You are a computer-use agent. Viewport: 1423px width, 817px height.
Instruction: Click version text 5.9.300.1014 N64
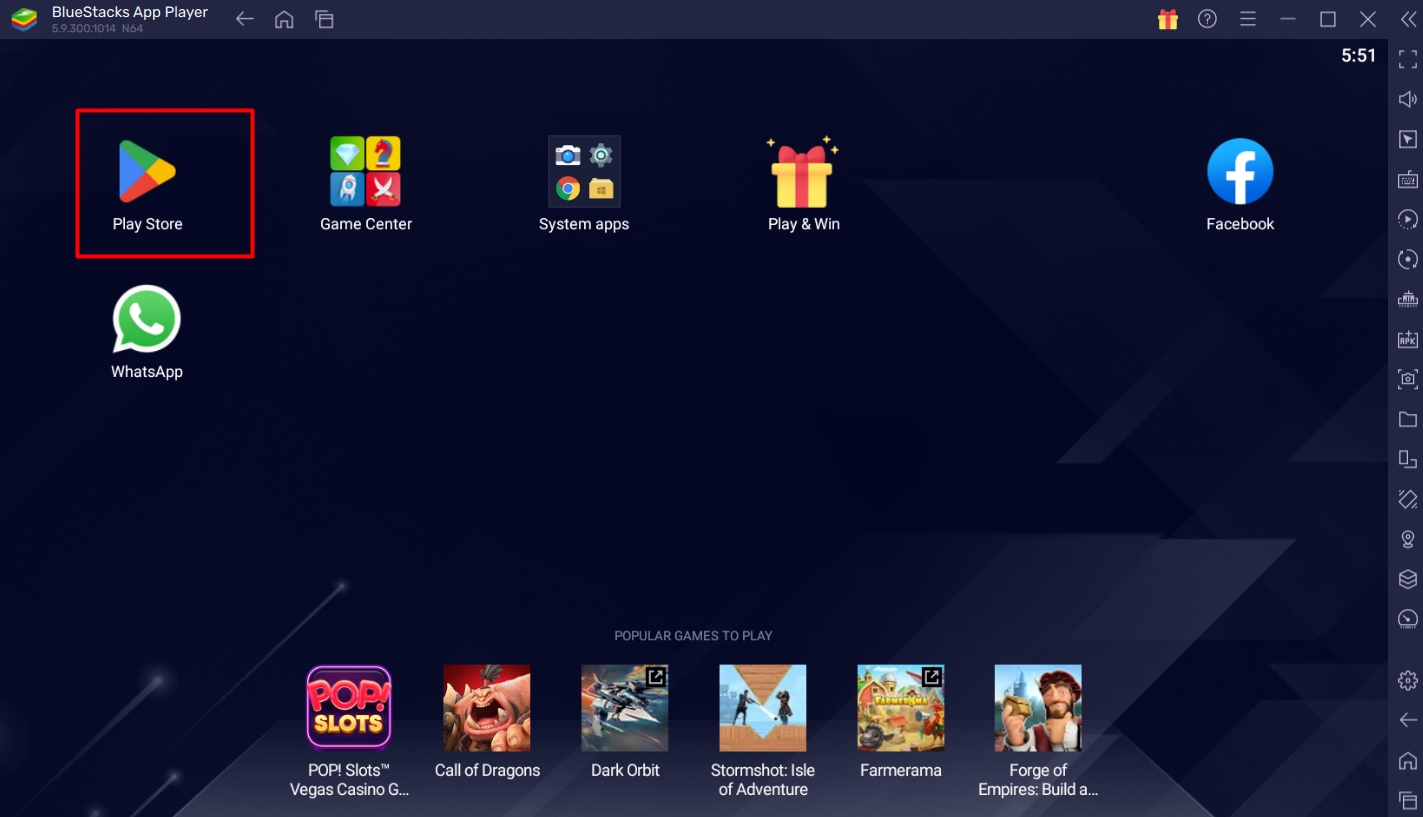98,29
